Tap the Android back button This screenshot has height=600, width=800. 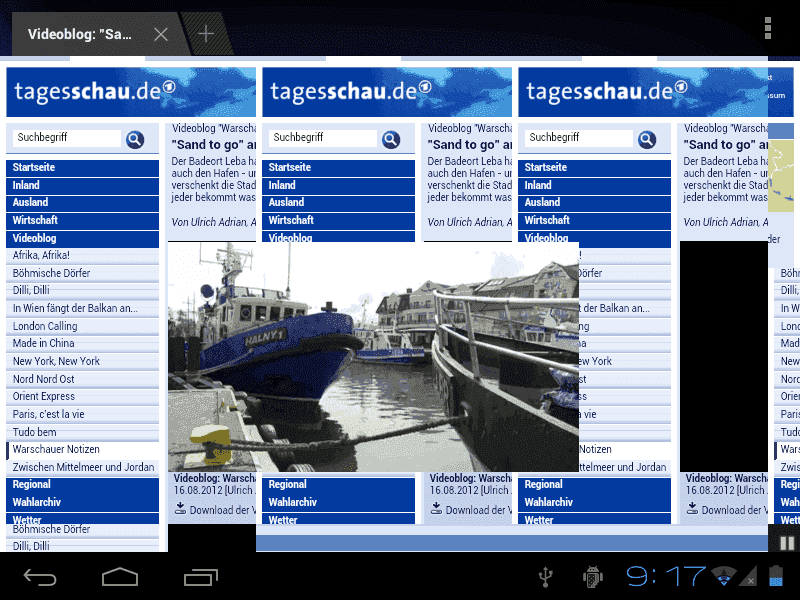pyautogui.click(x=40, y=577)
